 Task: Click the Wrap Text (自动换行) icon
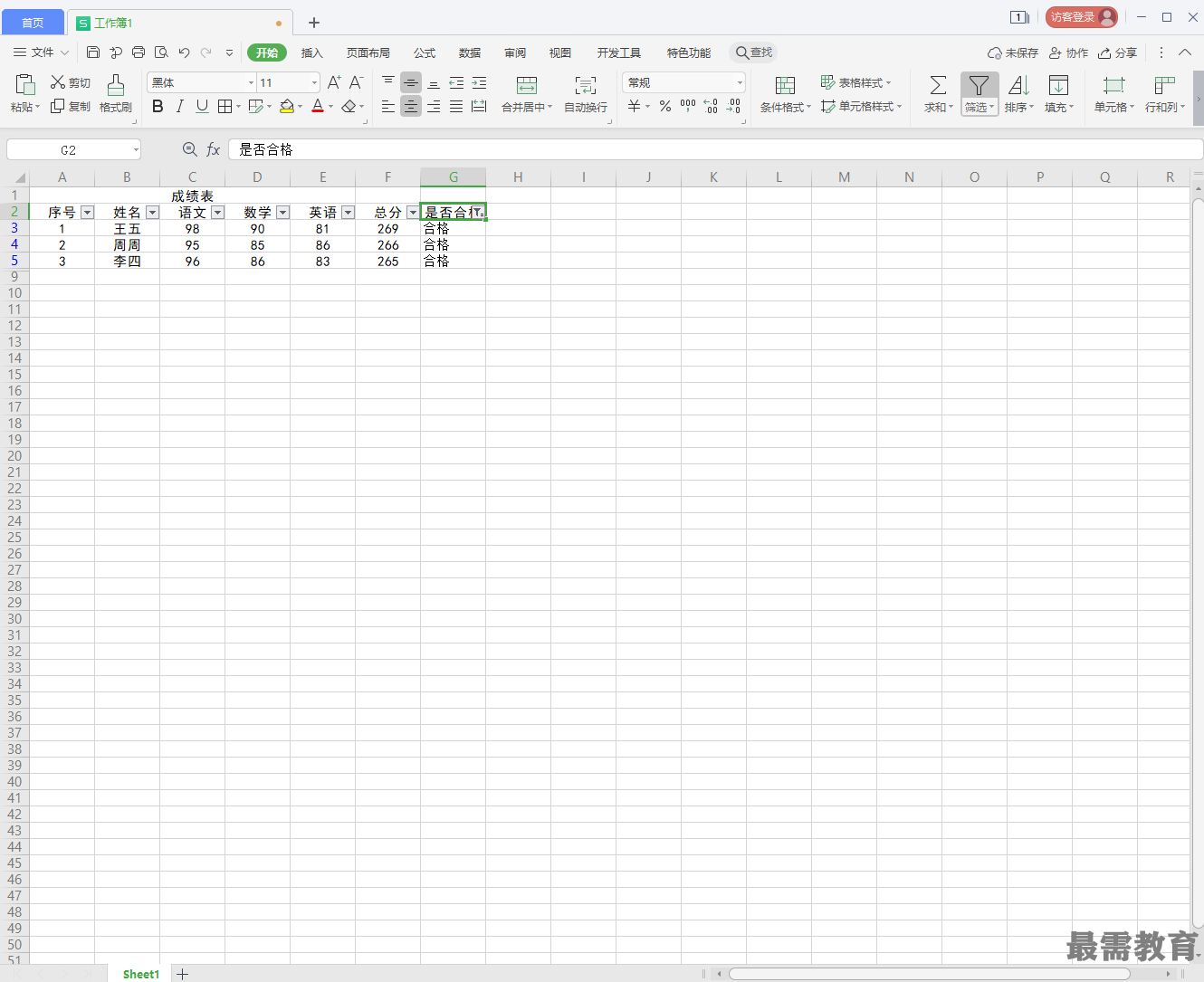click(586, 85)
